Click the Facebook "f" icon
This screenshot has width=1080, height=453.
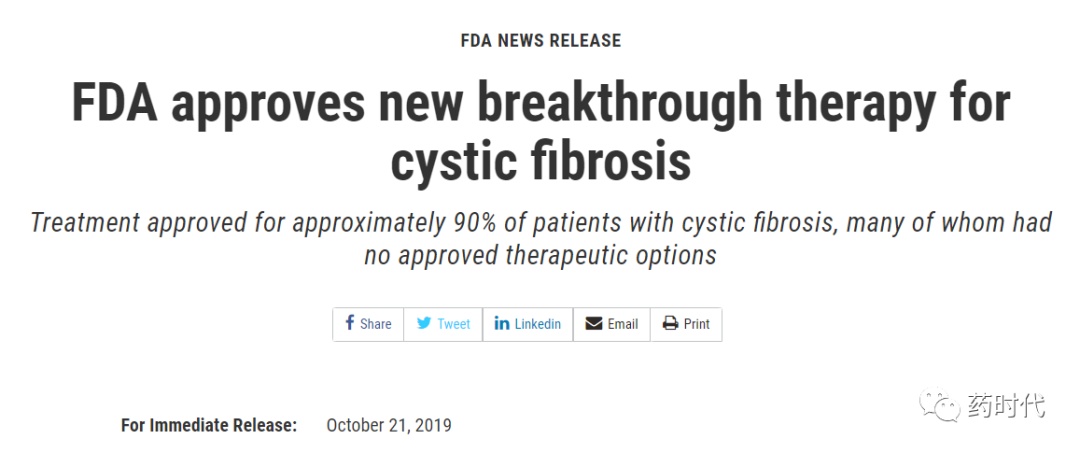click(350, 323)
